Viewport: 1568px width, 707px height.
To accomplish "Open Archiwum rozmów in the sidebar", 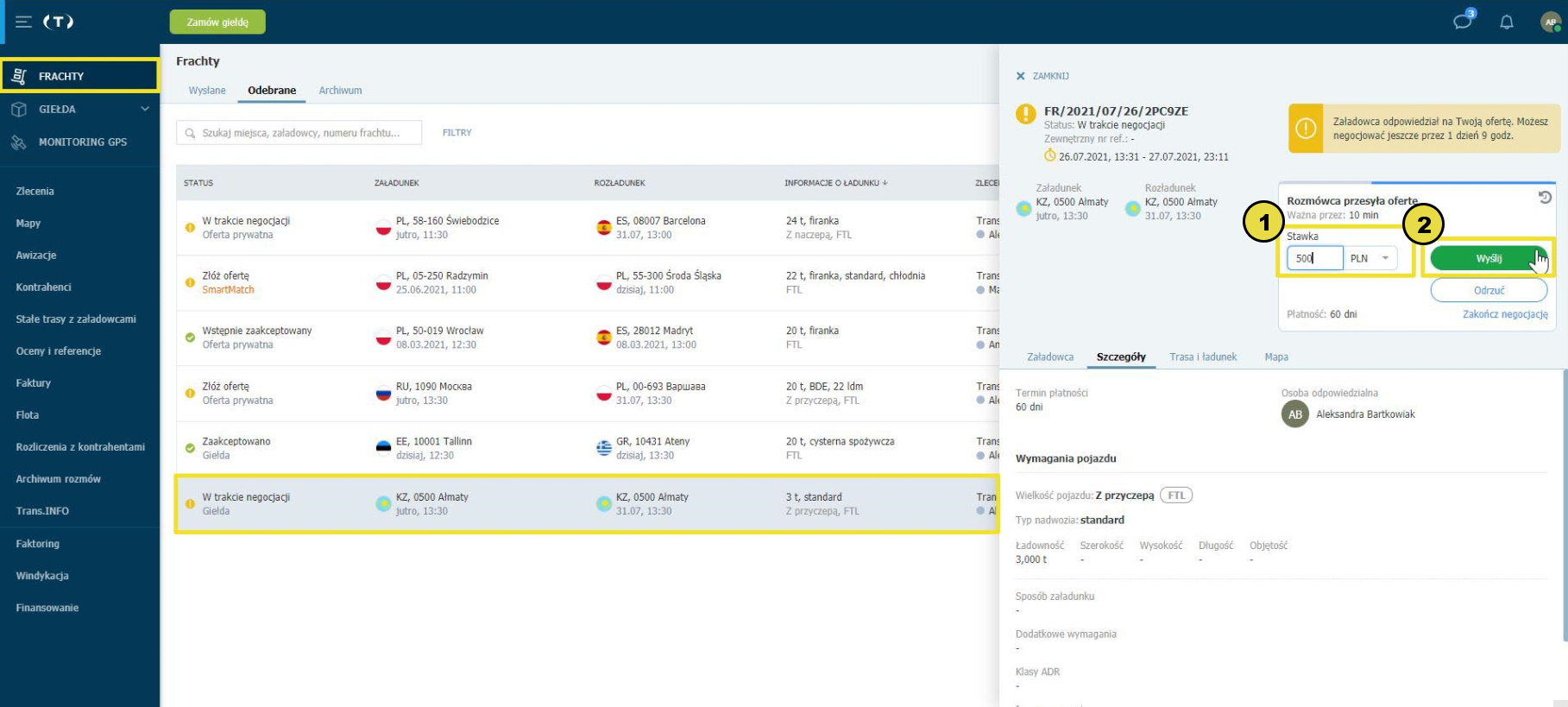I will (x=59, y=478).
